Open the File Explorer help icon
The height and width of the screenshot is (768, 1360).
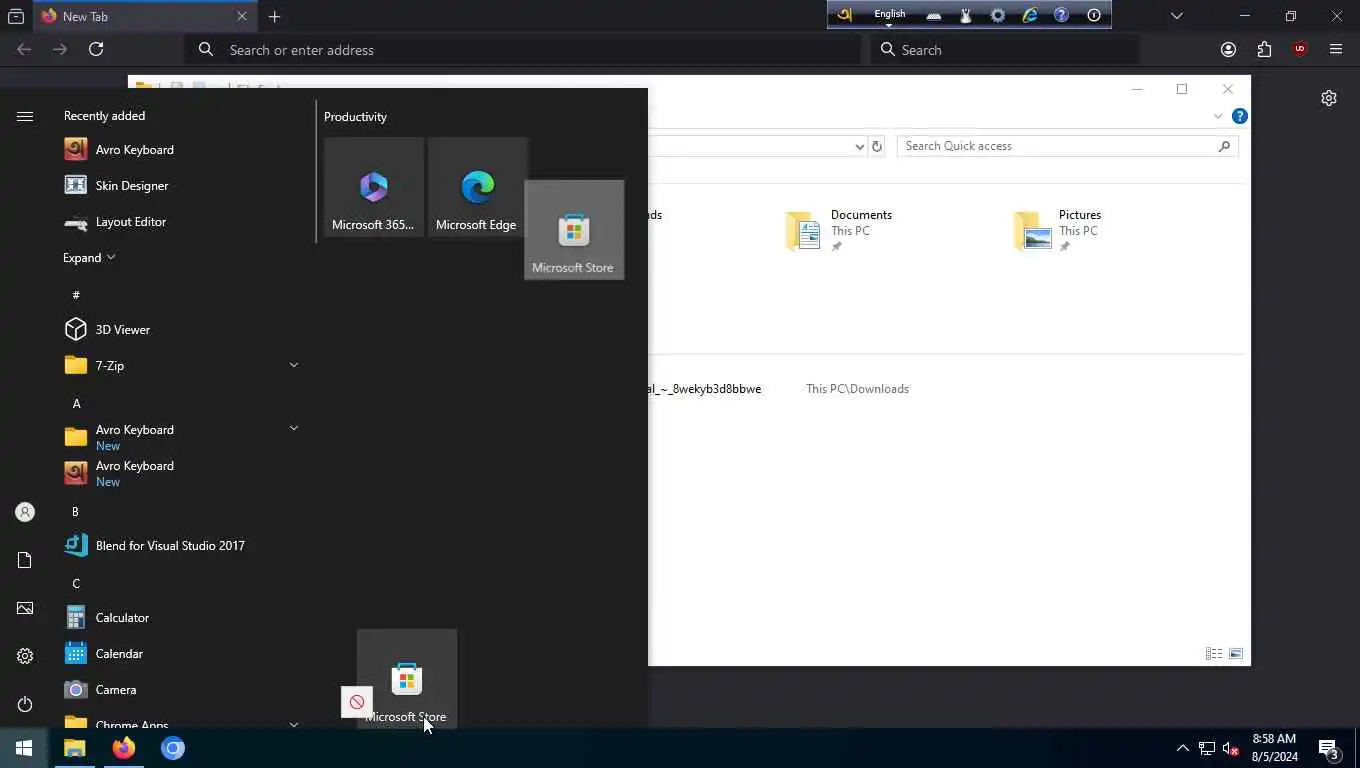pos(1239,116)
